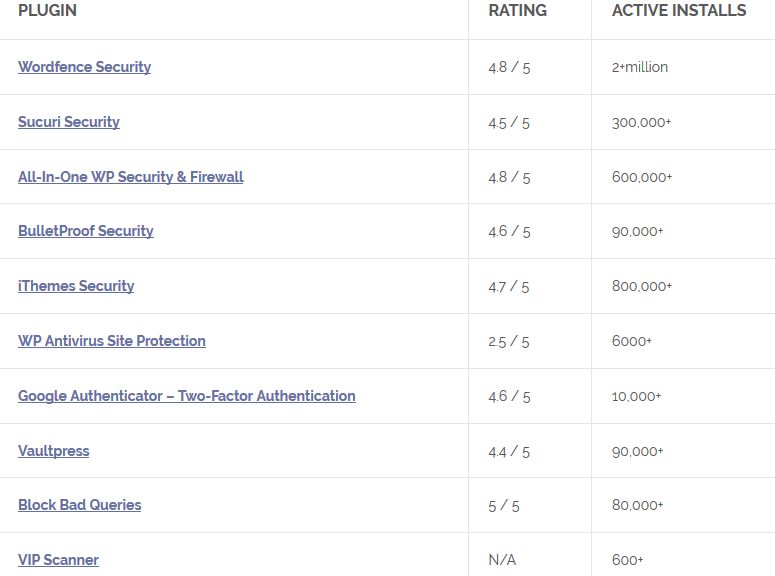775x576 pixels.
Task: Click the N/A rating cell
Action: point(502,560)
